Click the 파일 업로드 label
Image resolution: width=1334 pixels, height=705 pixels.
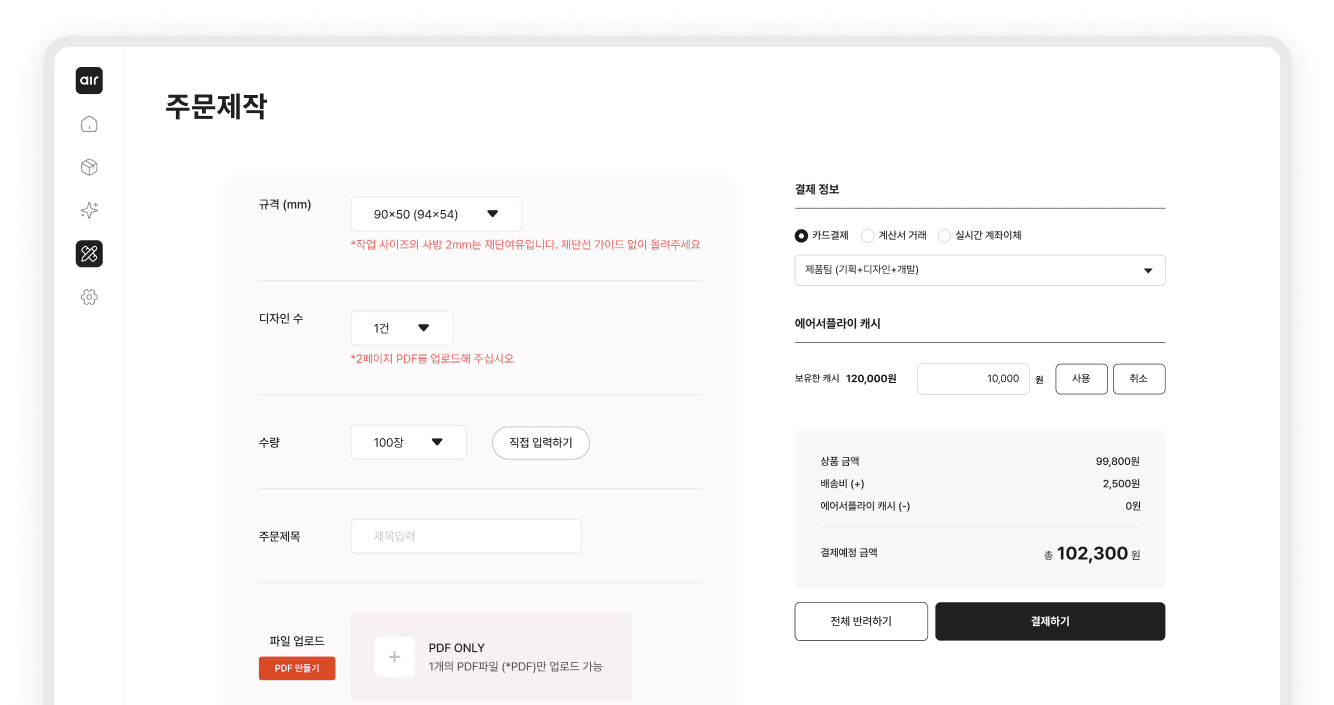coord(297,641)
